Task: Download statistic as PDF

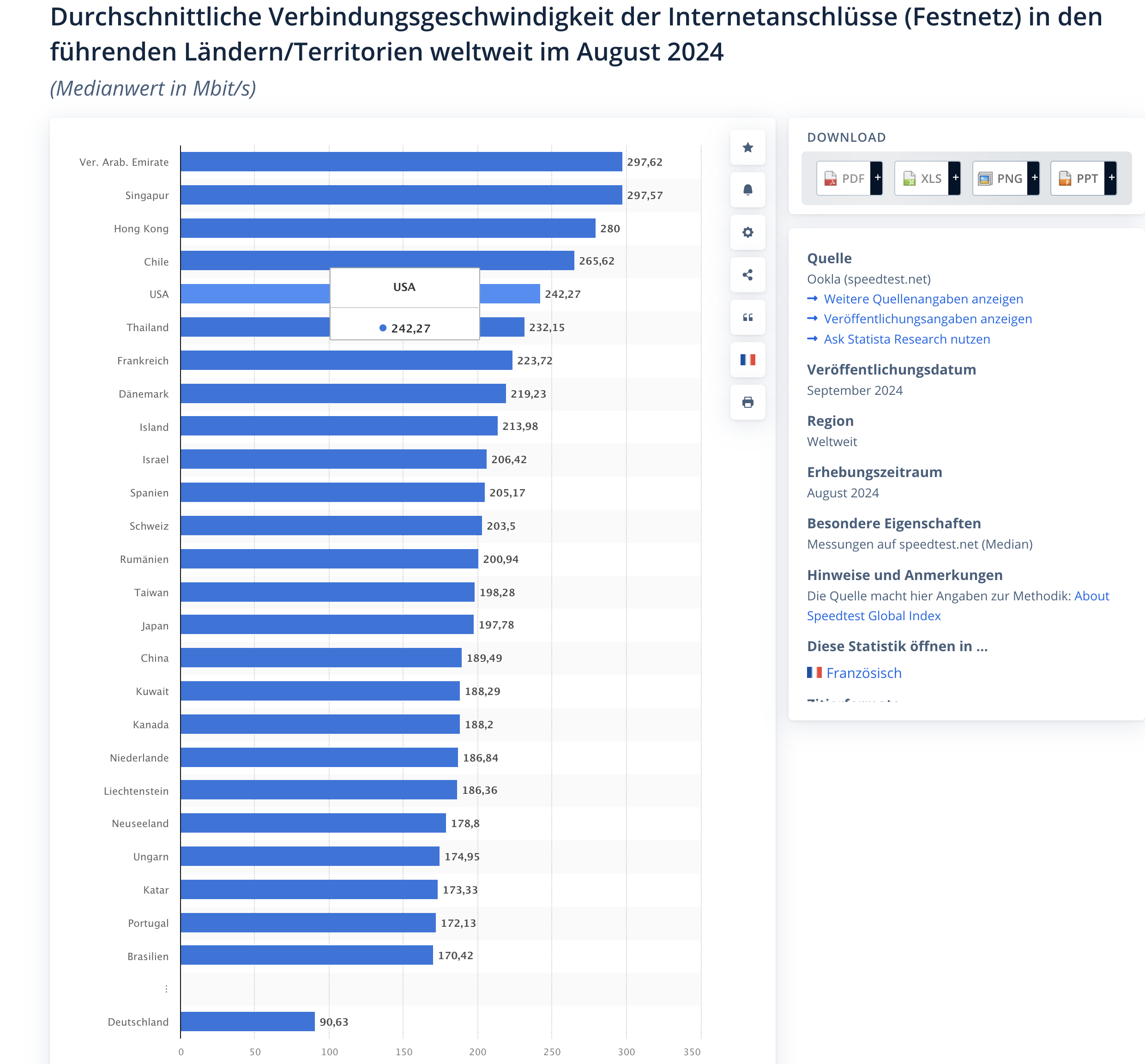Action: pyautogui.click(x=844, y=178)
